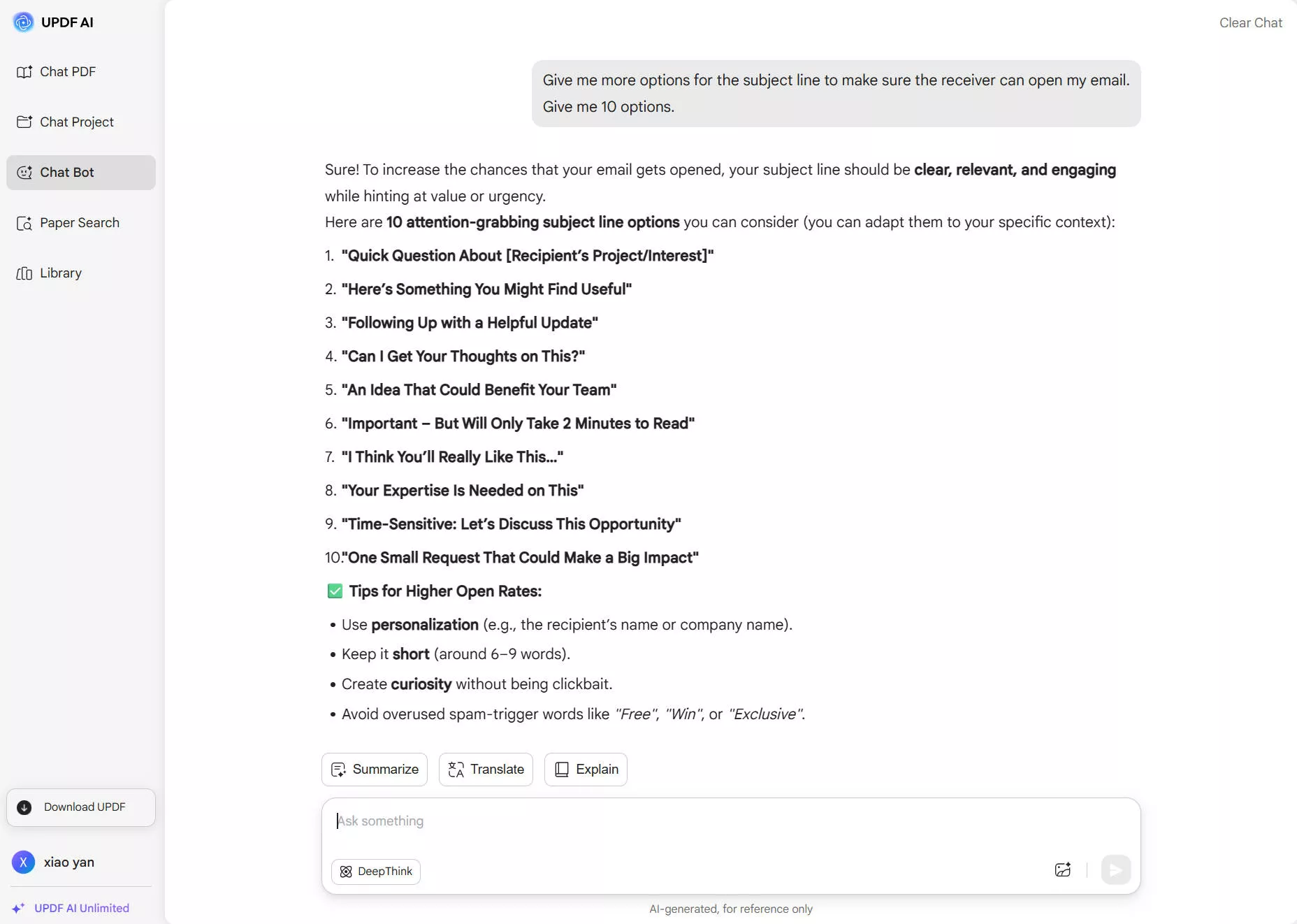This screenshot has width=1297, height=924.
Task: Select the Chat Bot sidebar icon
Action: (24, 173)
